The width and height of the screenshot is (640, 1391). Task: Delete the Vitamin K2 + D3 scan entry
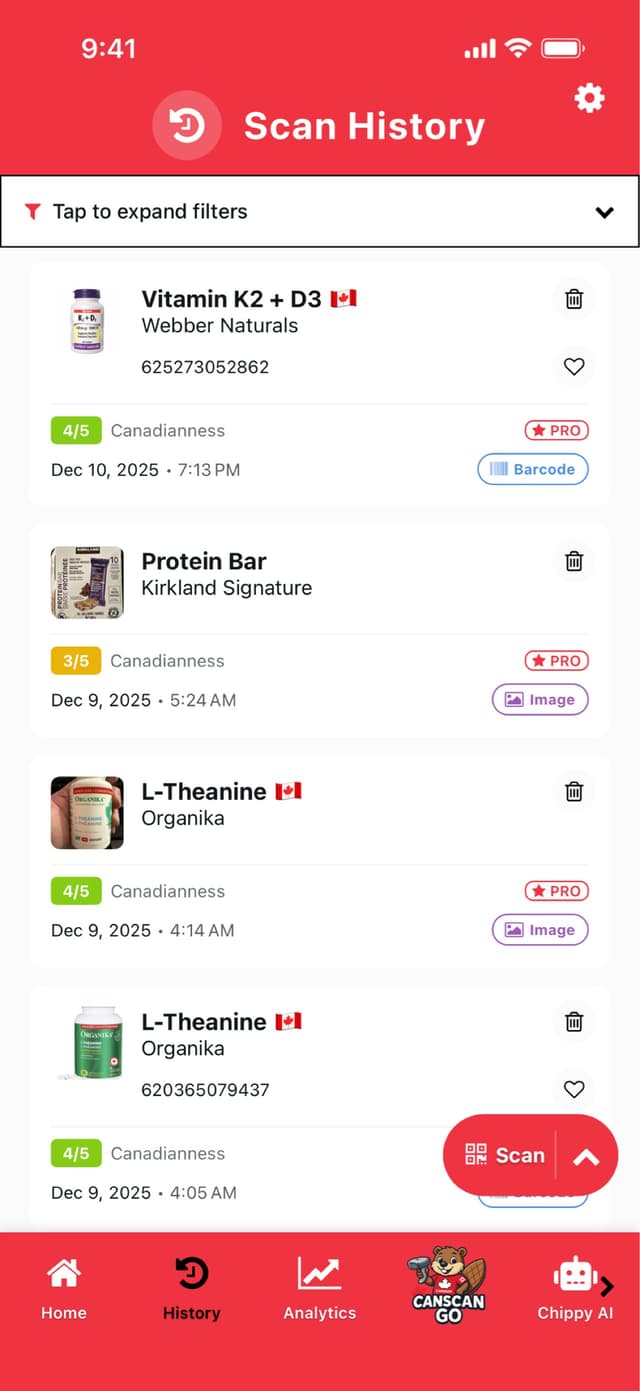pos(574,299)
